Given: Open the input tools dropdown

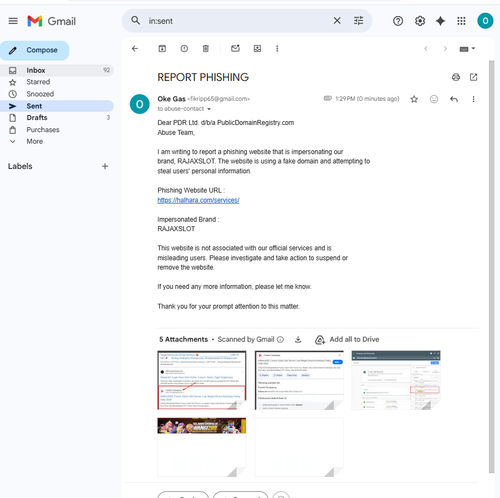Looking at the screenshot, I should [x=467, y=49].
